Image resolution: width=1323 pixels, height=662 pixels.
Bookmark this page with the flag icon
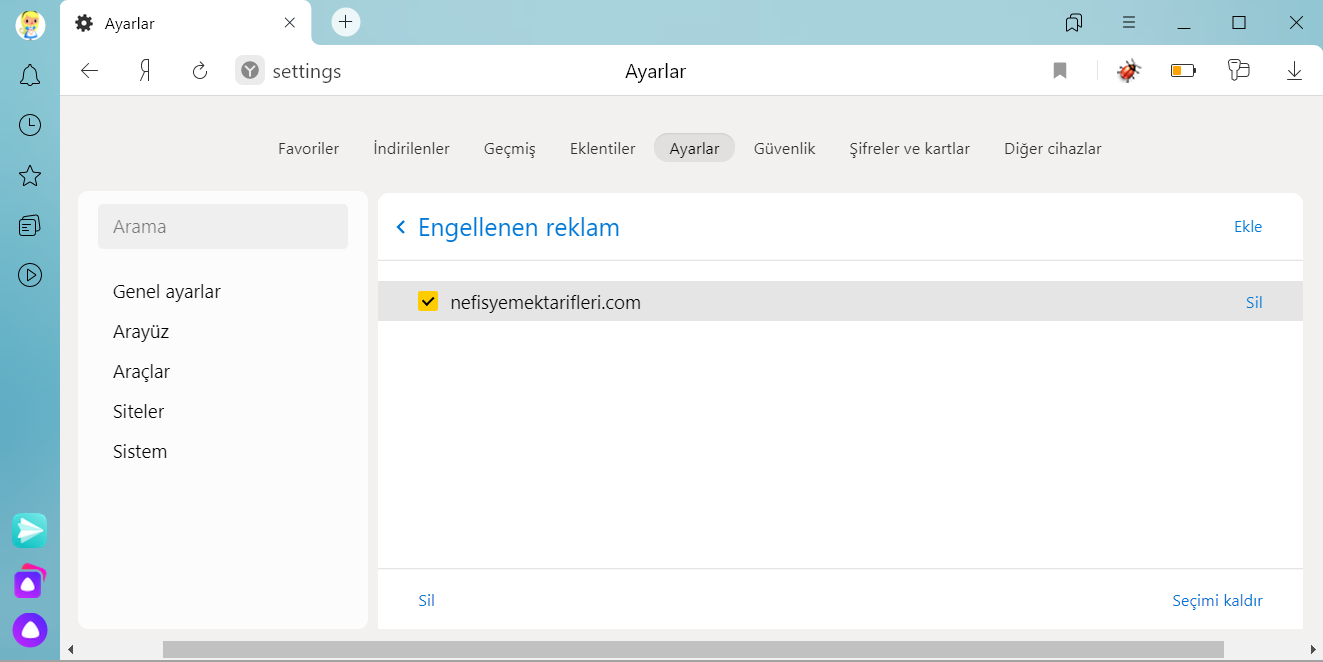(x=1060, y=71)
